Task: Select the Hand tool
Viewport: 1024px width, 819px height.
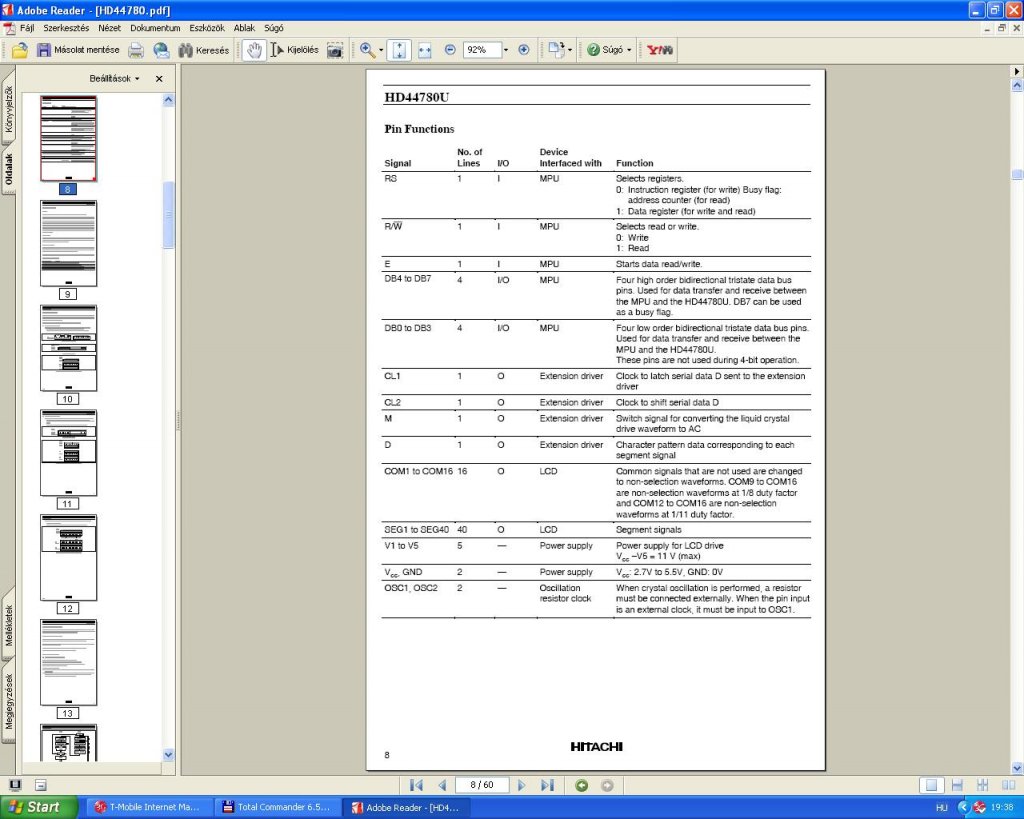Action: tap(253, 50)
